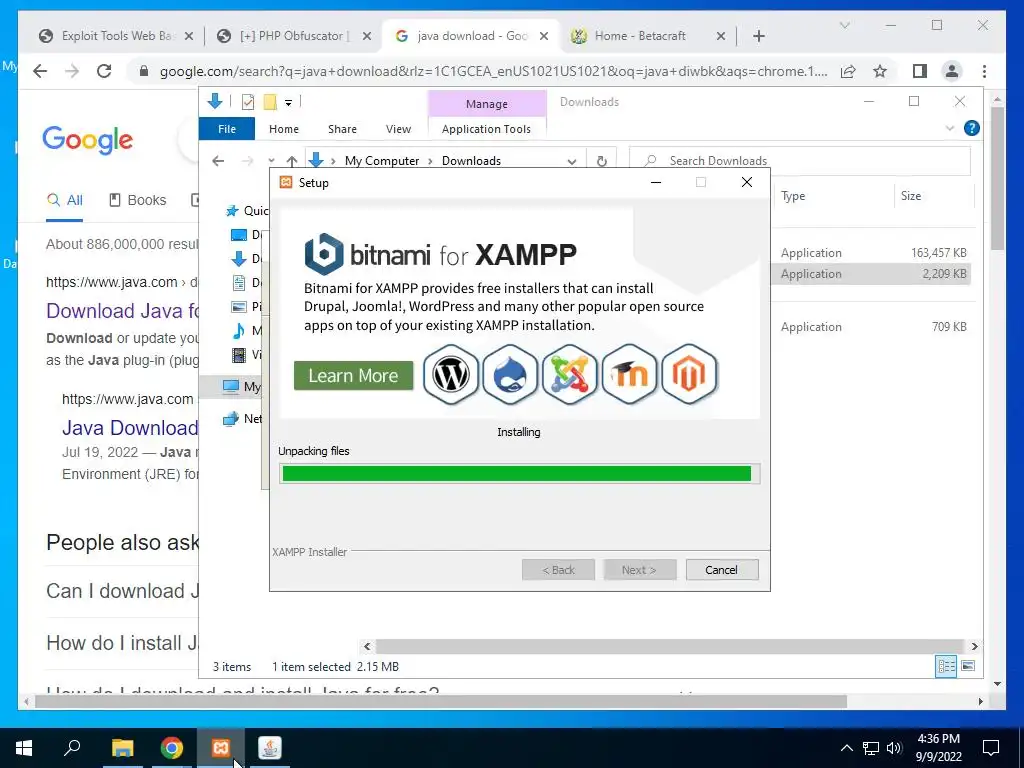This screenshot has width=1024, height=768.
Task: Bookmark this page with star icon
Action: click(880, 71)
